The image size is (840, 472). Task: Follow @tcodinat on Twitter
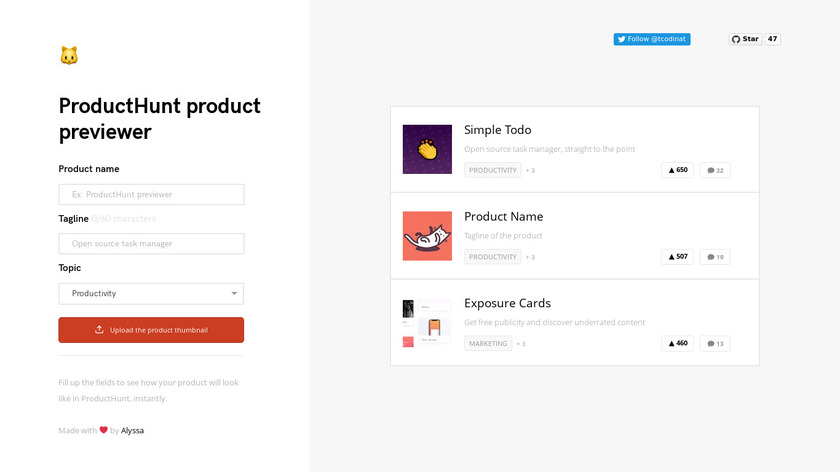(652, 39)
